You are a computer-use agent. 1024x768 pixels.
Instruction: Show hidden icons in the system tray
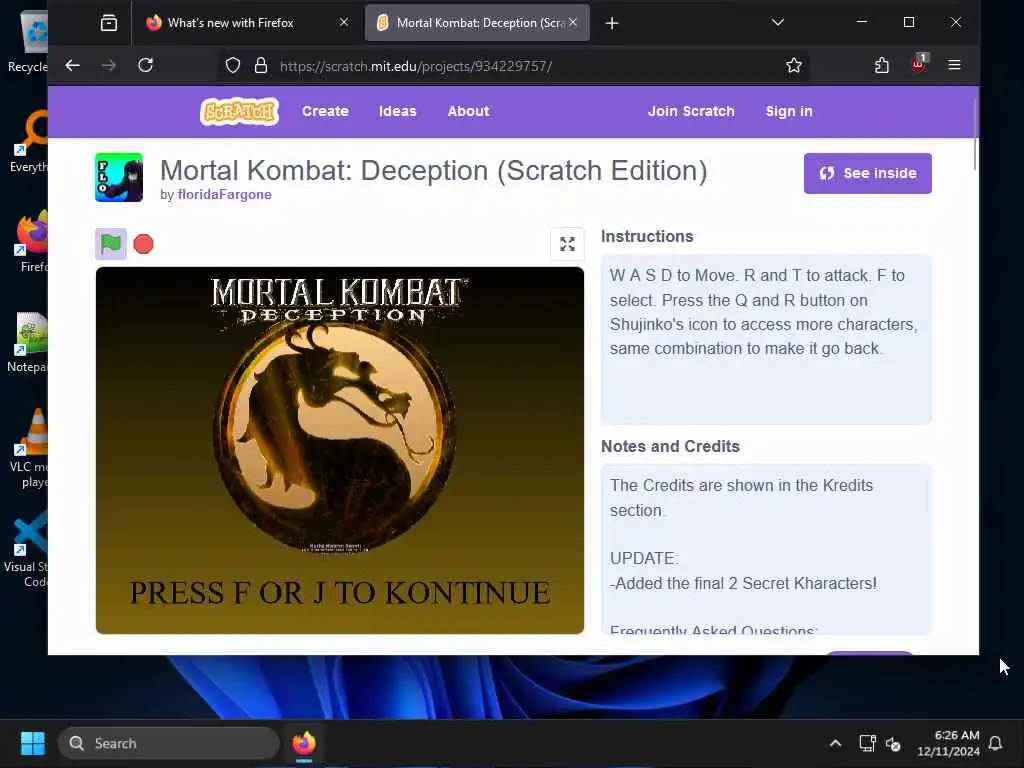click(835, 743)
